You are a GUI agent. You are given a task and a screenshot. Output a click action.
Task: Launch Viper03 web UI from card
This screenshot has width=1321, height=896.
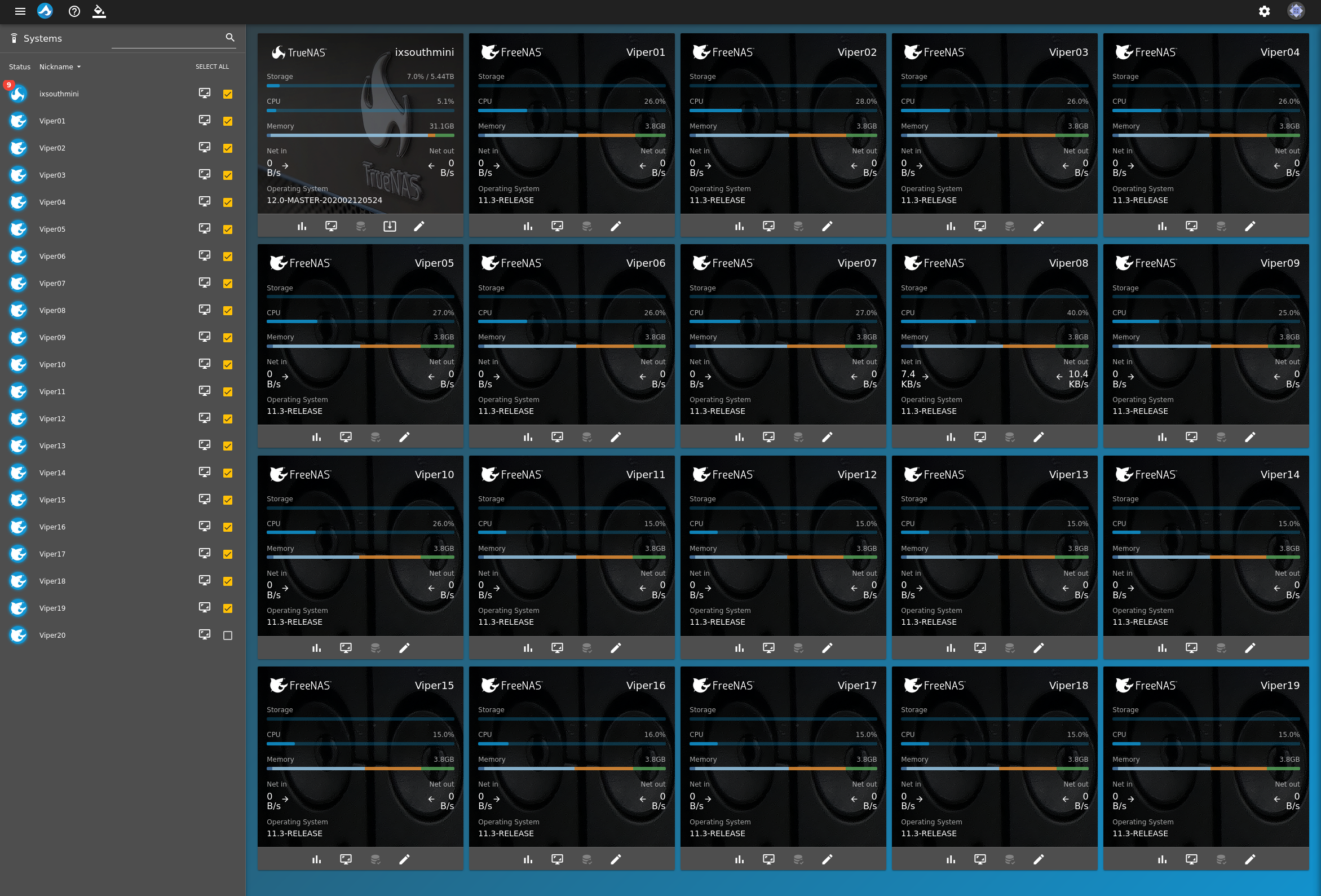coord(980,226)
